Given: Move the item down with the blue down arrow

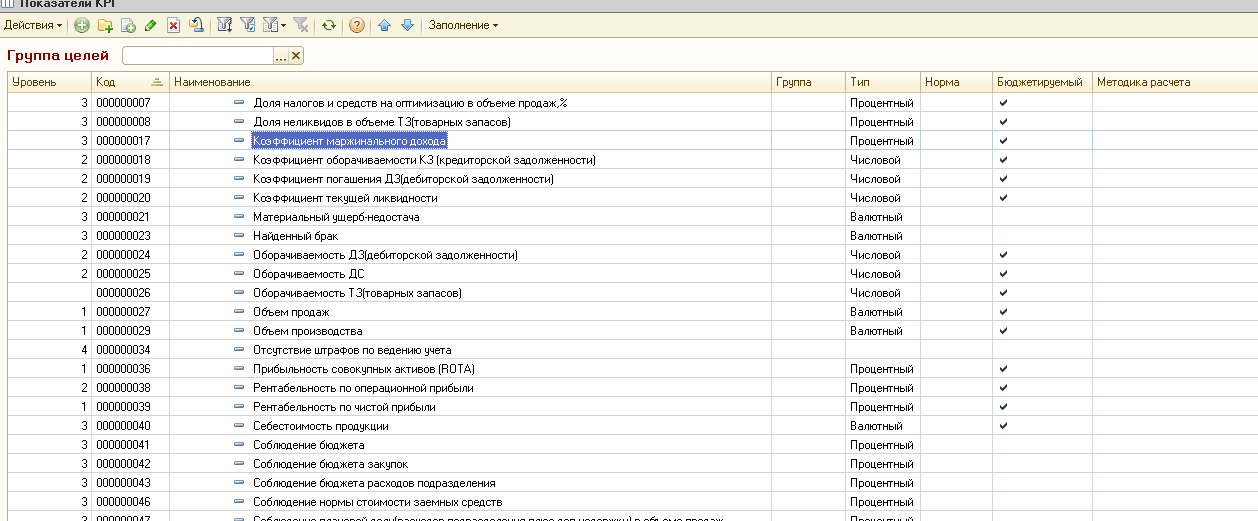Looking at the screenshot, I should point(407,25).
